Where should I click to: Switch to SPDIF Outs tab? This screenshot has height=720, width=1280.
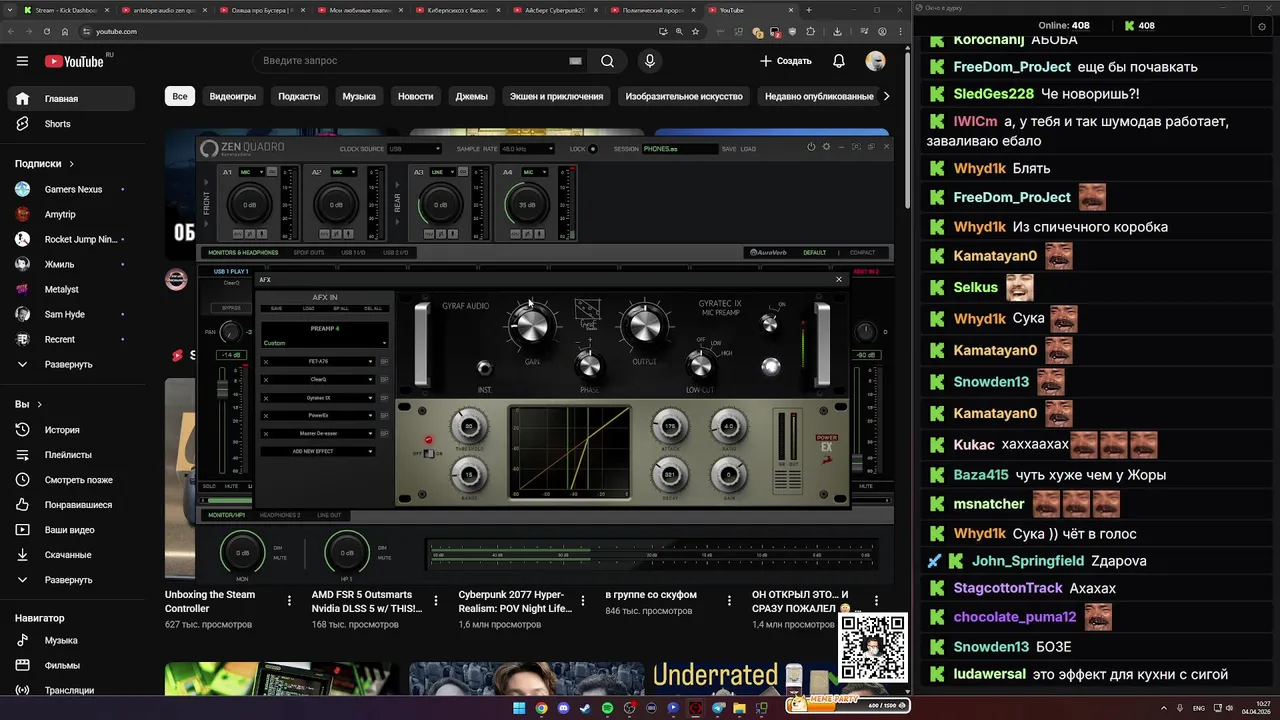point(309,253)
